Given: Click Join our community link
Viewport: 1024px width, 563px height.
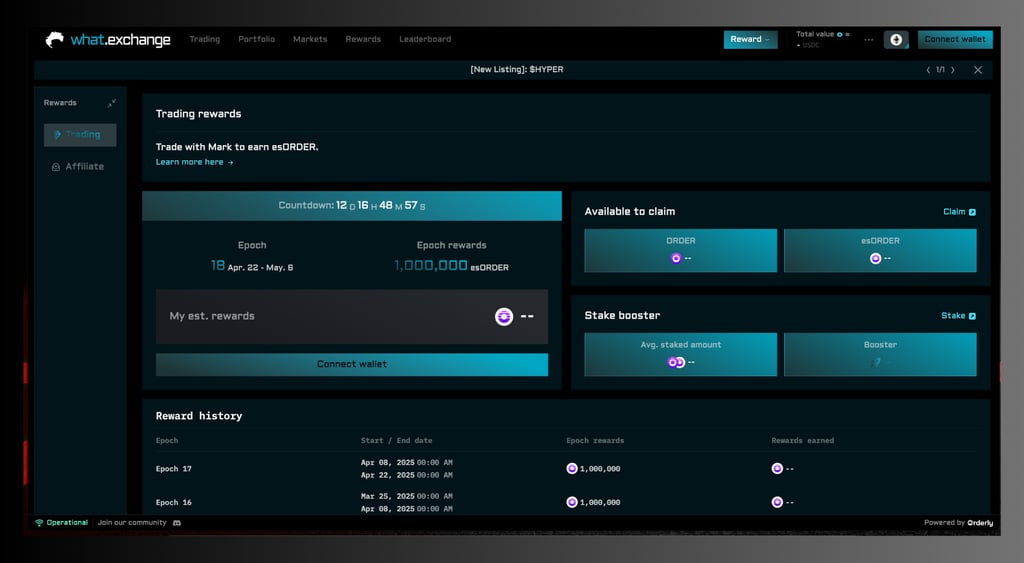Looking at the screenshot, I should point(132,523).
